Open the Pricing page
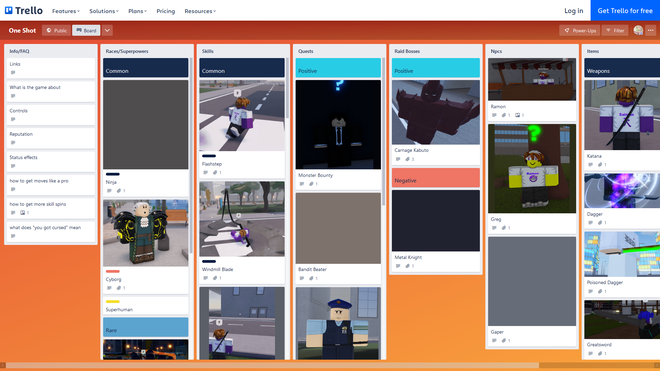The image size is (660, 371). [x=166, y=11]
